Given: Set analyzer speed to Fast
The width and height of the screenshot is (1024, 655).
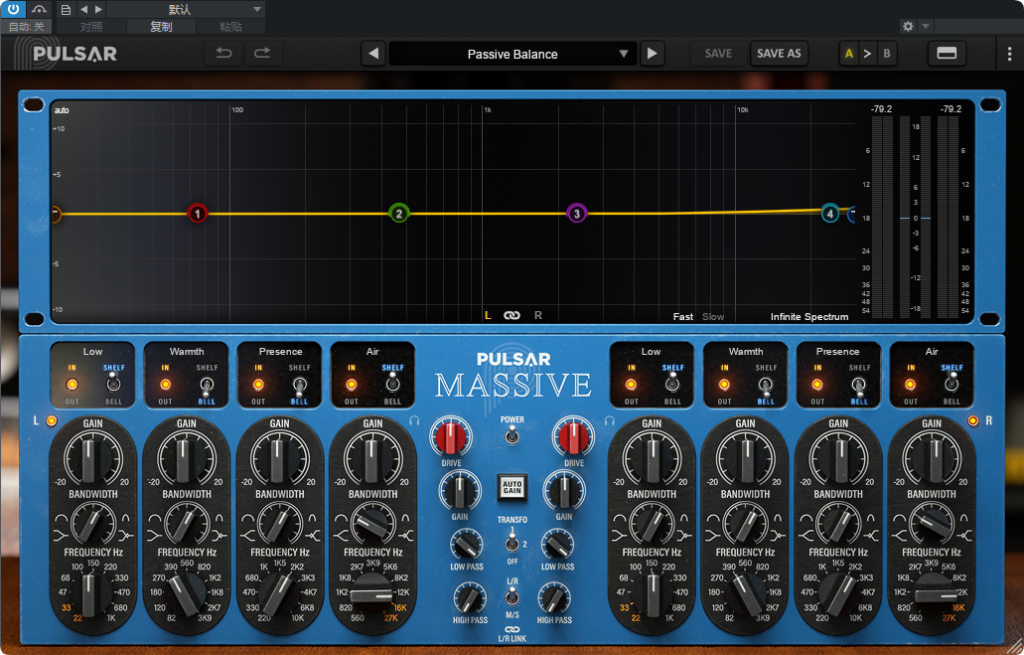Looking at the screenshot, I should click(683, 317).
